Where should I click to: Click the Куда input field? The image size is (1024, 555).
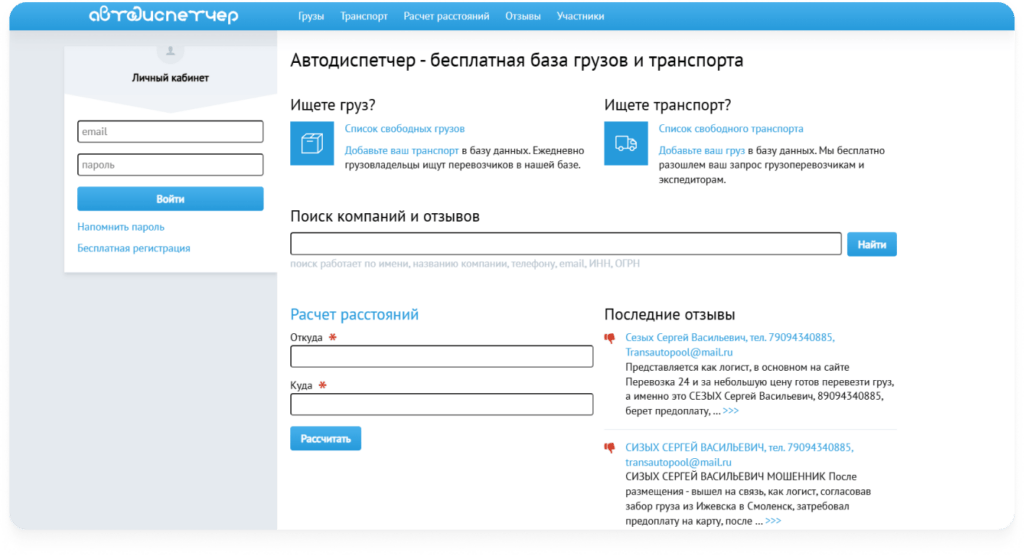(441, 404)
